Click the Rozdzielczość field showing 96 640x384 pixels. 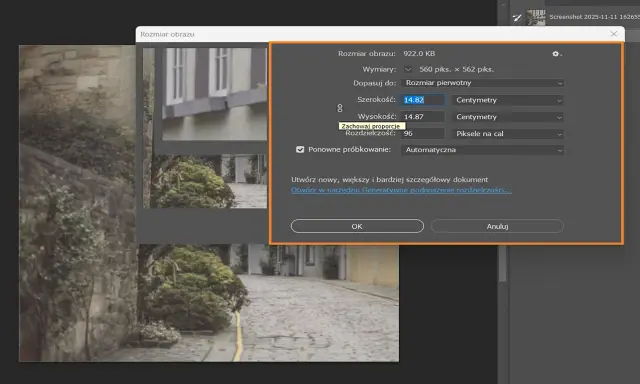pos(422,134)
